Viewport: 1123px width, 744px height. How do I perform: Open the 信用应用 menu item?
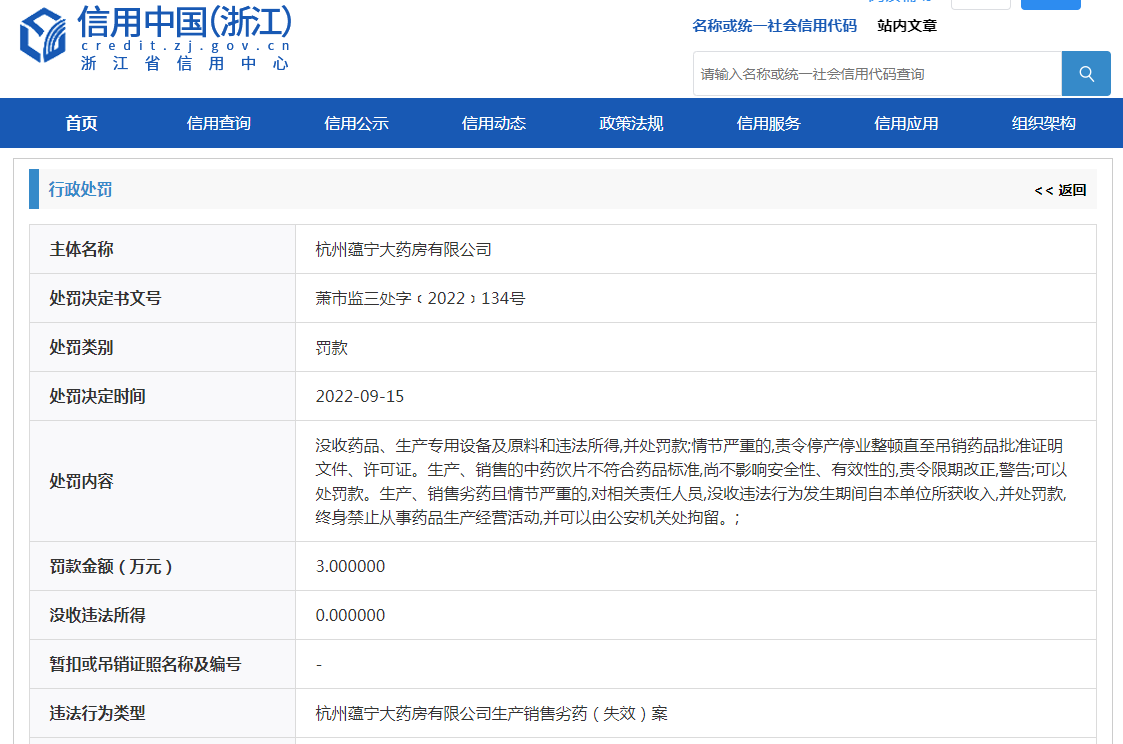pos(906,123)
